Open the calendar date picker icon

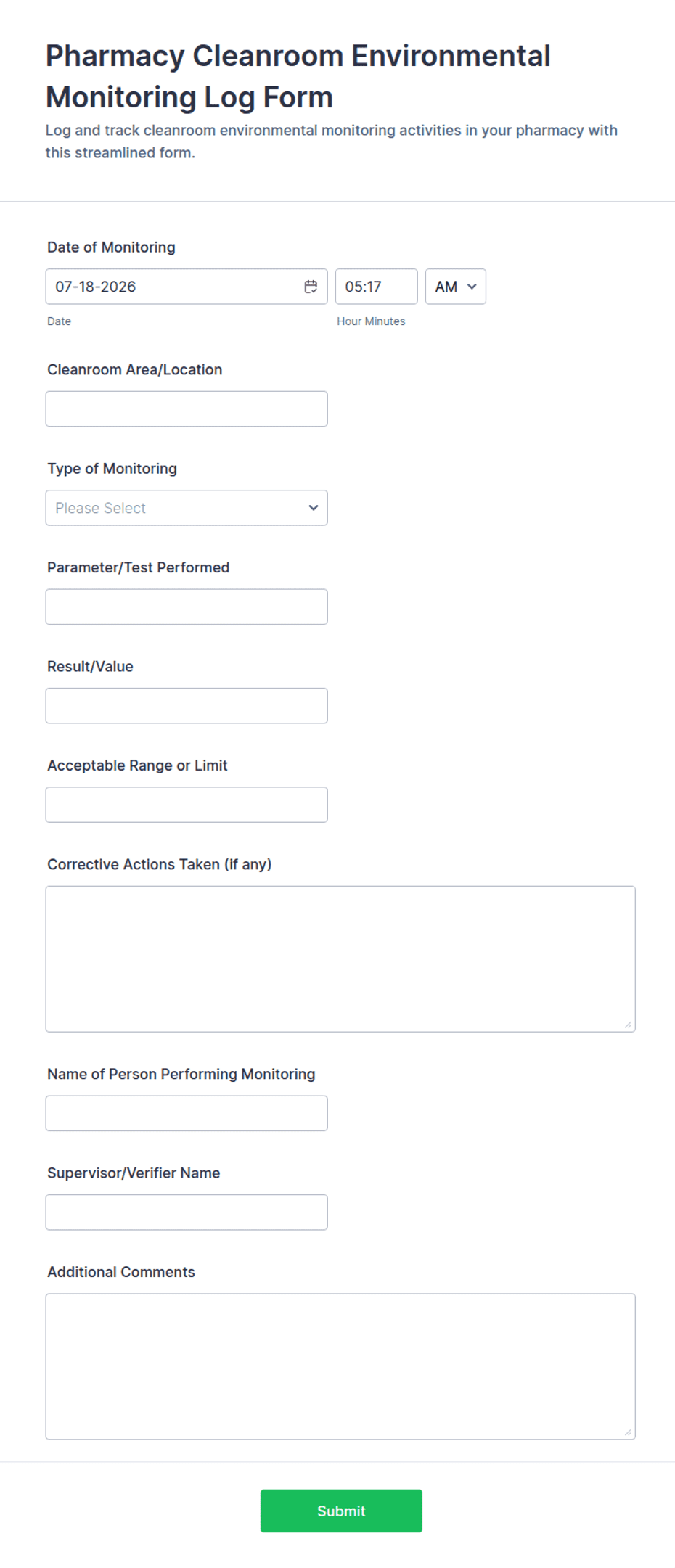coord(311,287)
